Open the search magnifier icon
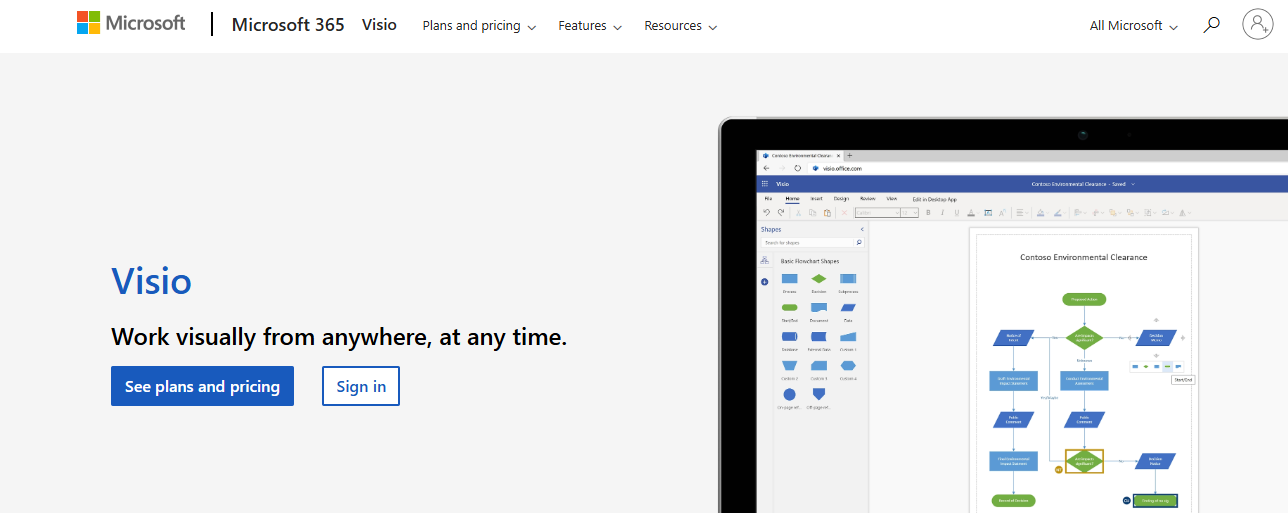 click(x=1211, y=25)
